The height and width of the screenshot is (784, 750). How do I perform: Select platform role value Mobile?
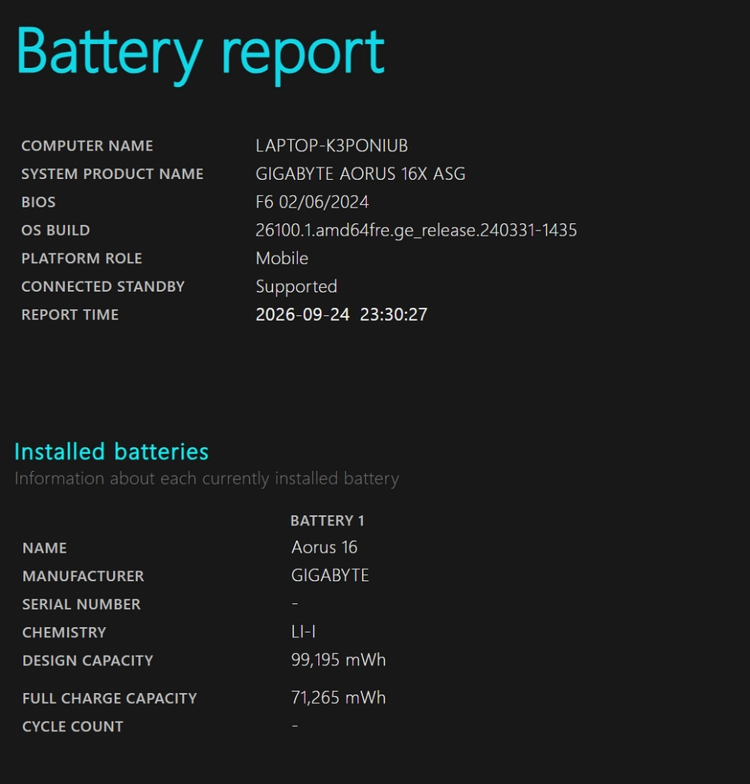pos(282,258)
